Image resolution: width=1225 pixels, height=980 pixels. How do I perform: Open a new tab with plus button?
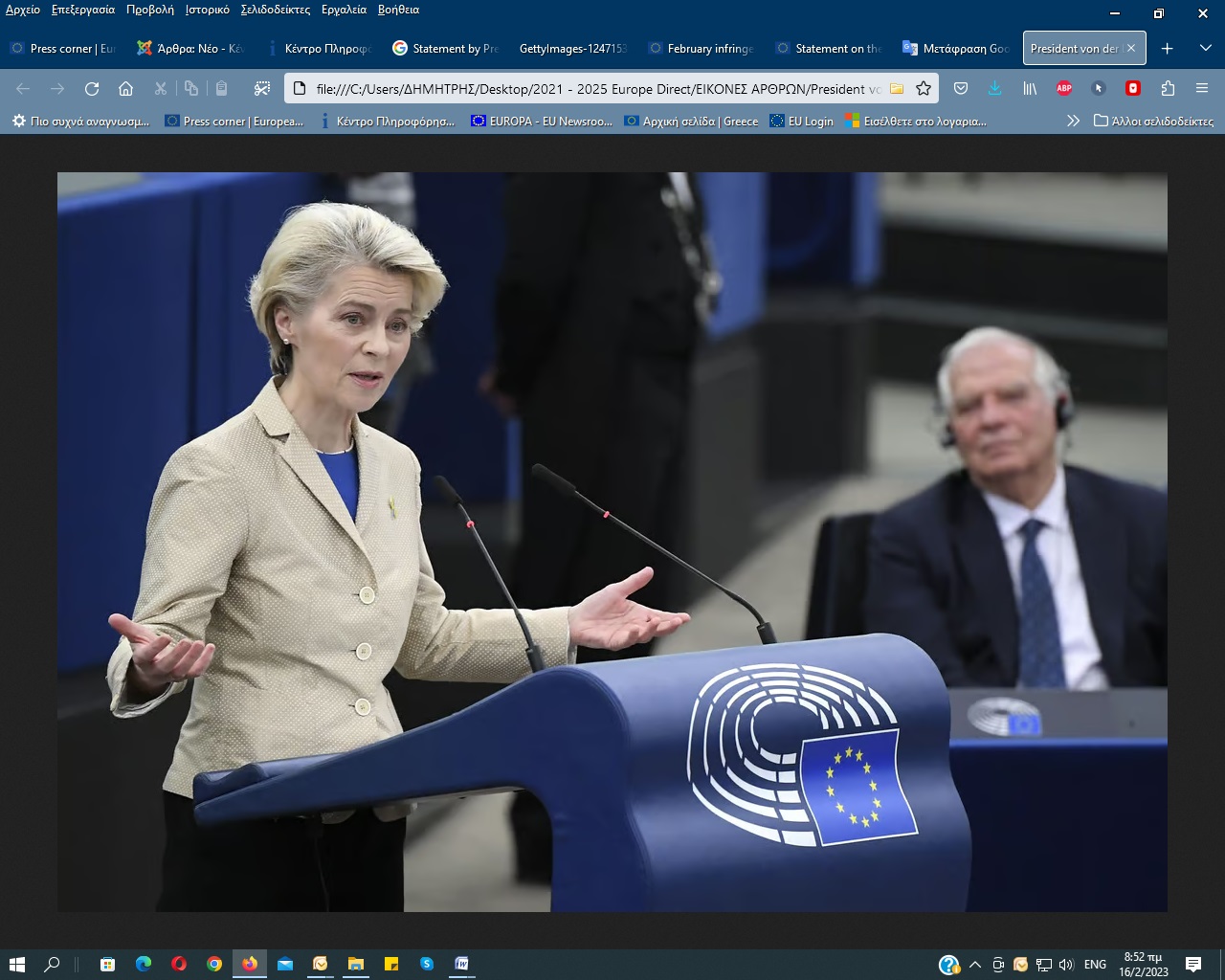click(x=1167, y=49)
